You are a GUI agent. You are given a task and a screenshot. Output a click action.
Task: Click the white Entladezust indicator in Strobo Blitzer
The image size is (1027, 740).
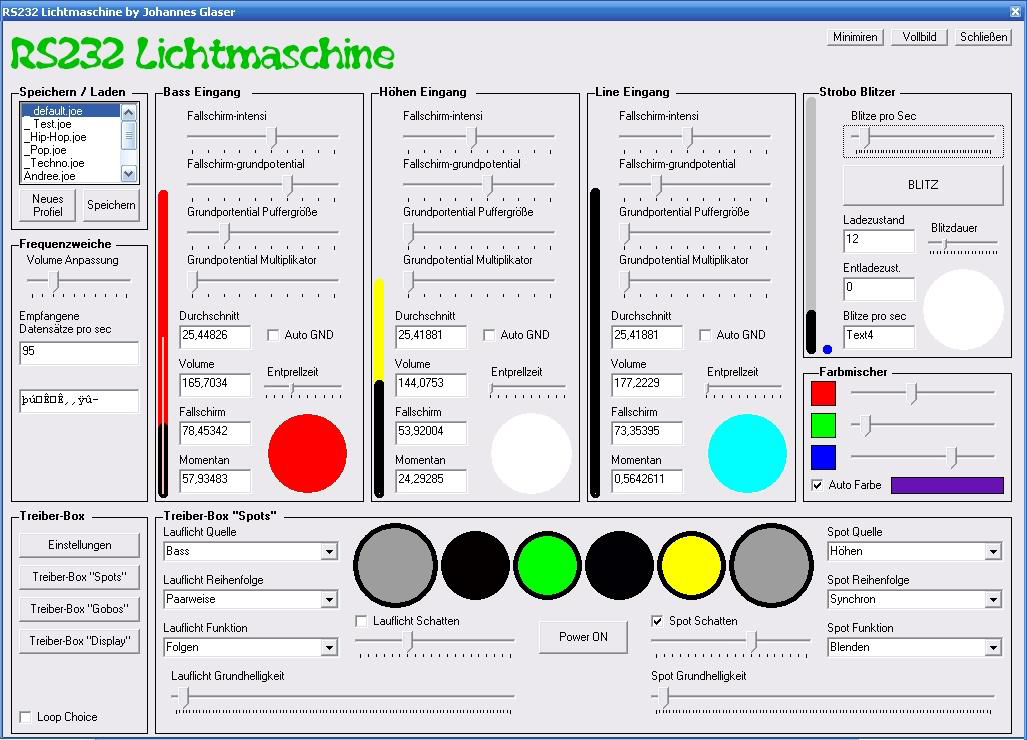click(962, 310)
